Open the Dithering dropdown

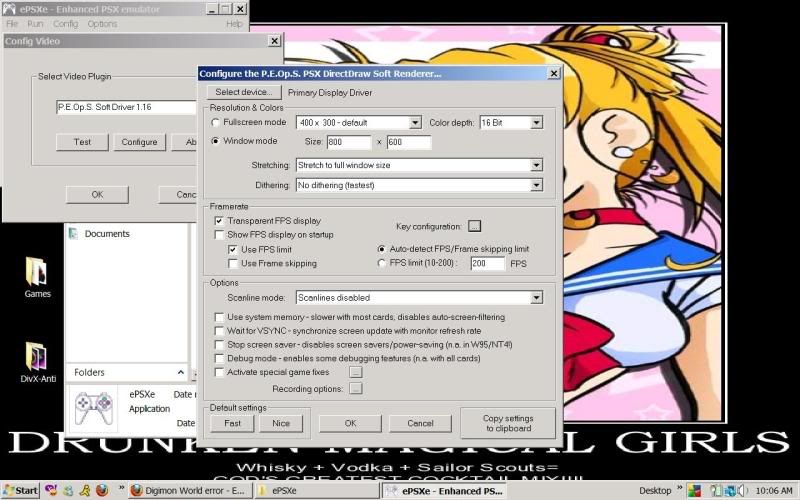pos(536,185)
